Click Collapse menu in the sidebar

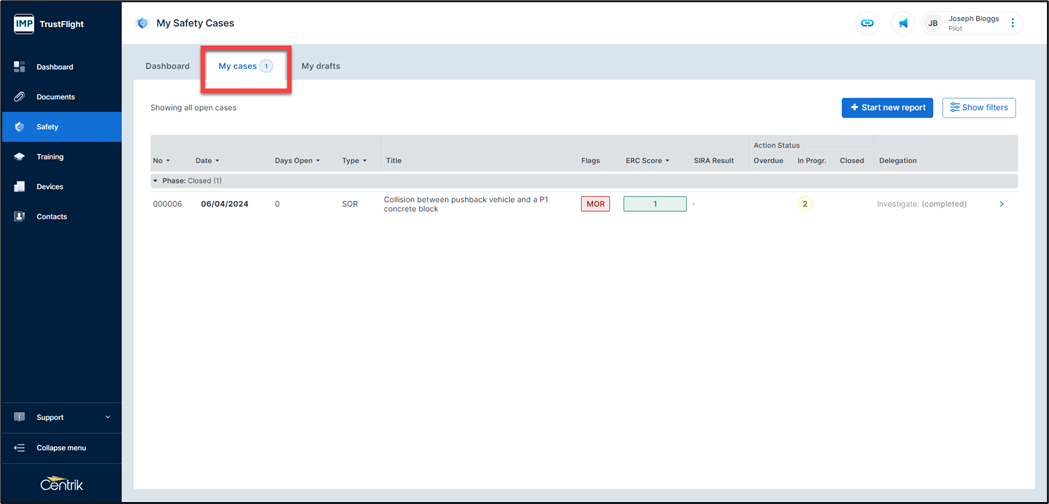coord(60,448)
